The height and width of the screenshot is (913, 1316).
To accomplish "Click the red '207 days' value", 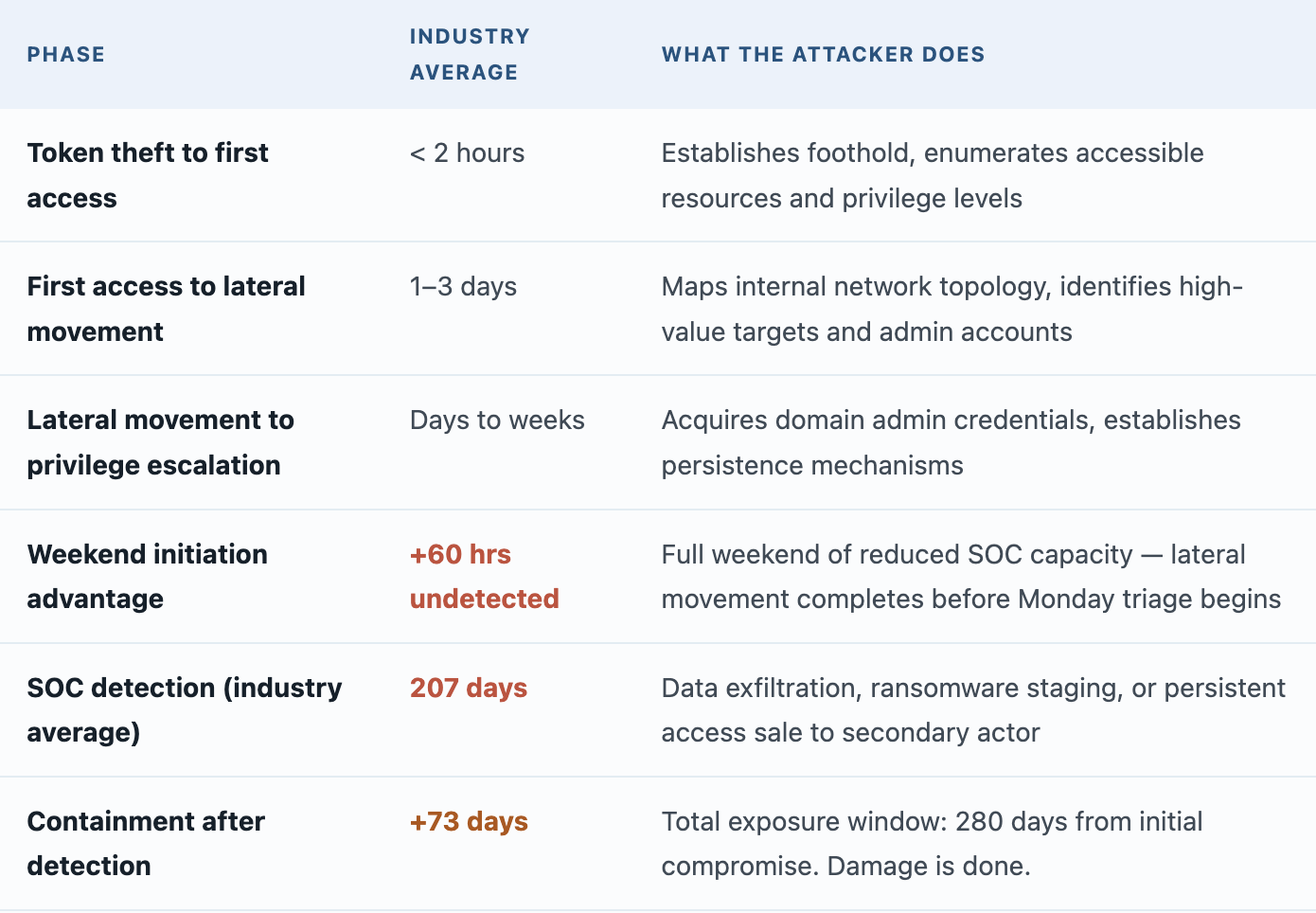I will click(x=469, y=688).
